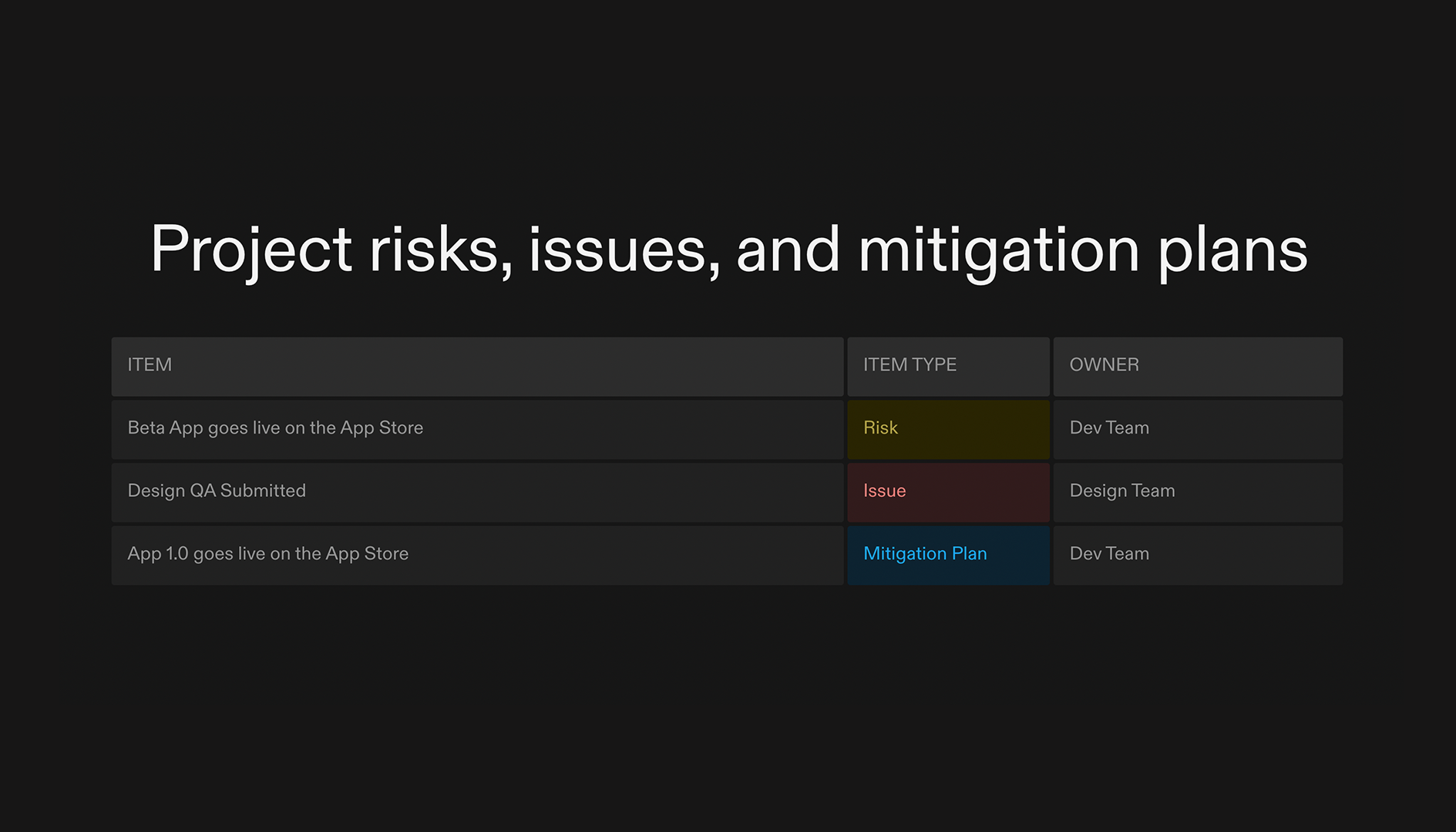1456x832 pixels.
Task: Click the Issue row background
Action: pos(617,491)
